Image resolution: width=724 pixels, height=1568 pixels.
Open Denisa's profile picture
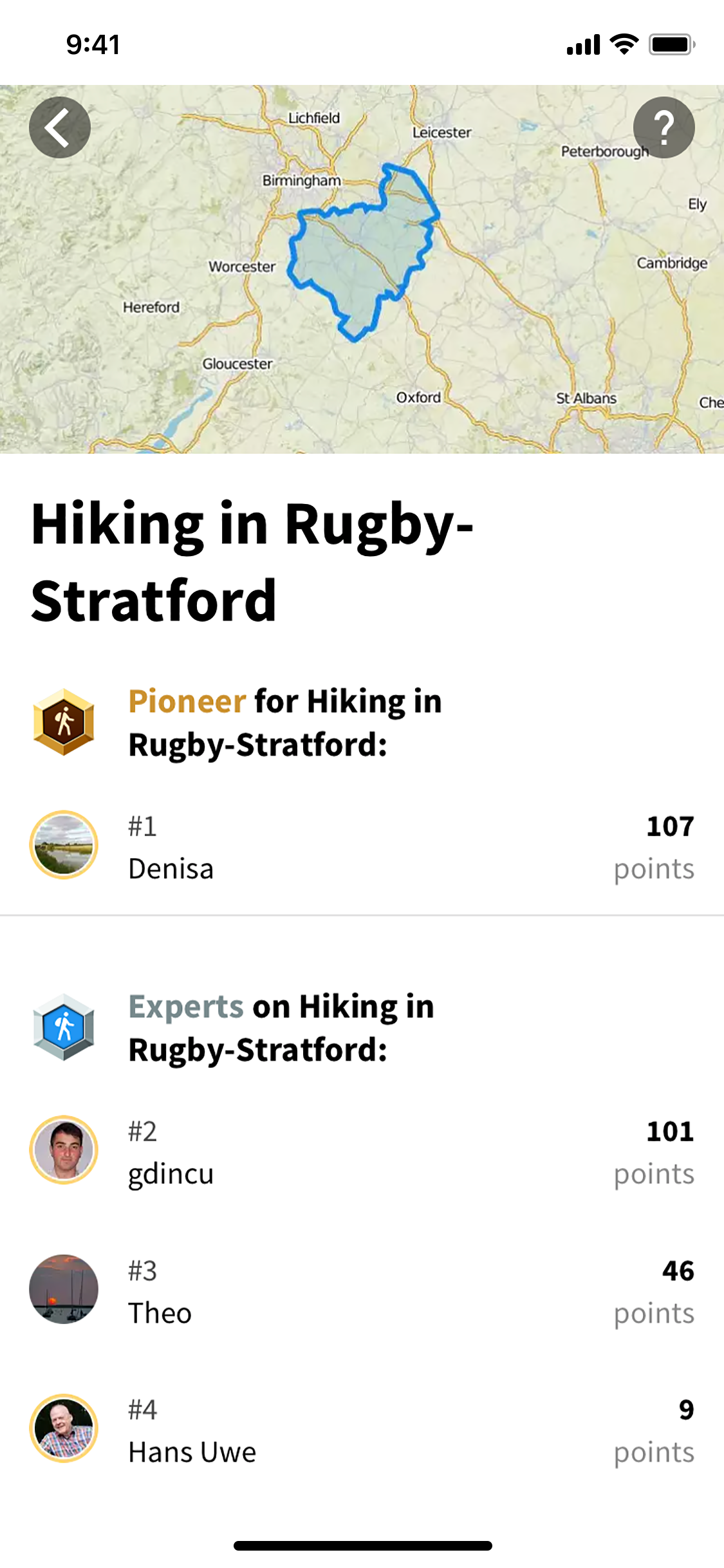coord(64,845)
